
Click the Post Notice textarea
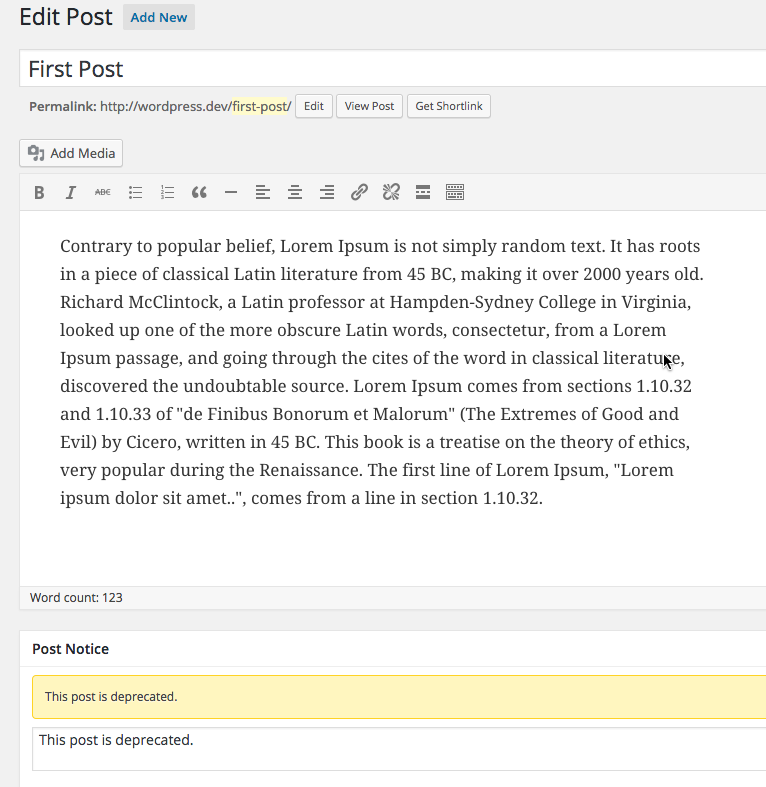pyautogui.click(x=399, y=749)
